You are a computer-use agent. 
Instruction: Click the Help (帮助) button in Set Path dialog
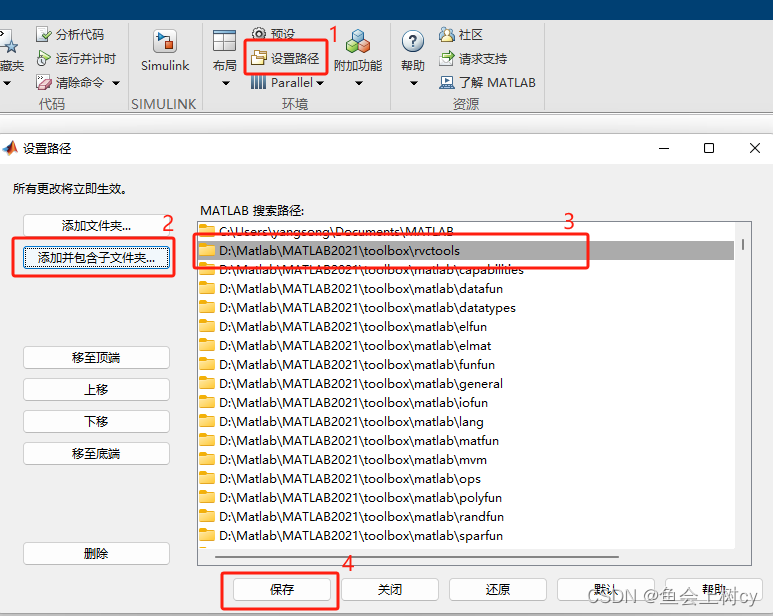tap(713, 589)
